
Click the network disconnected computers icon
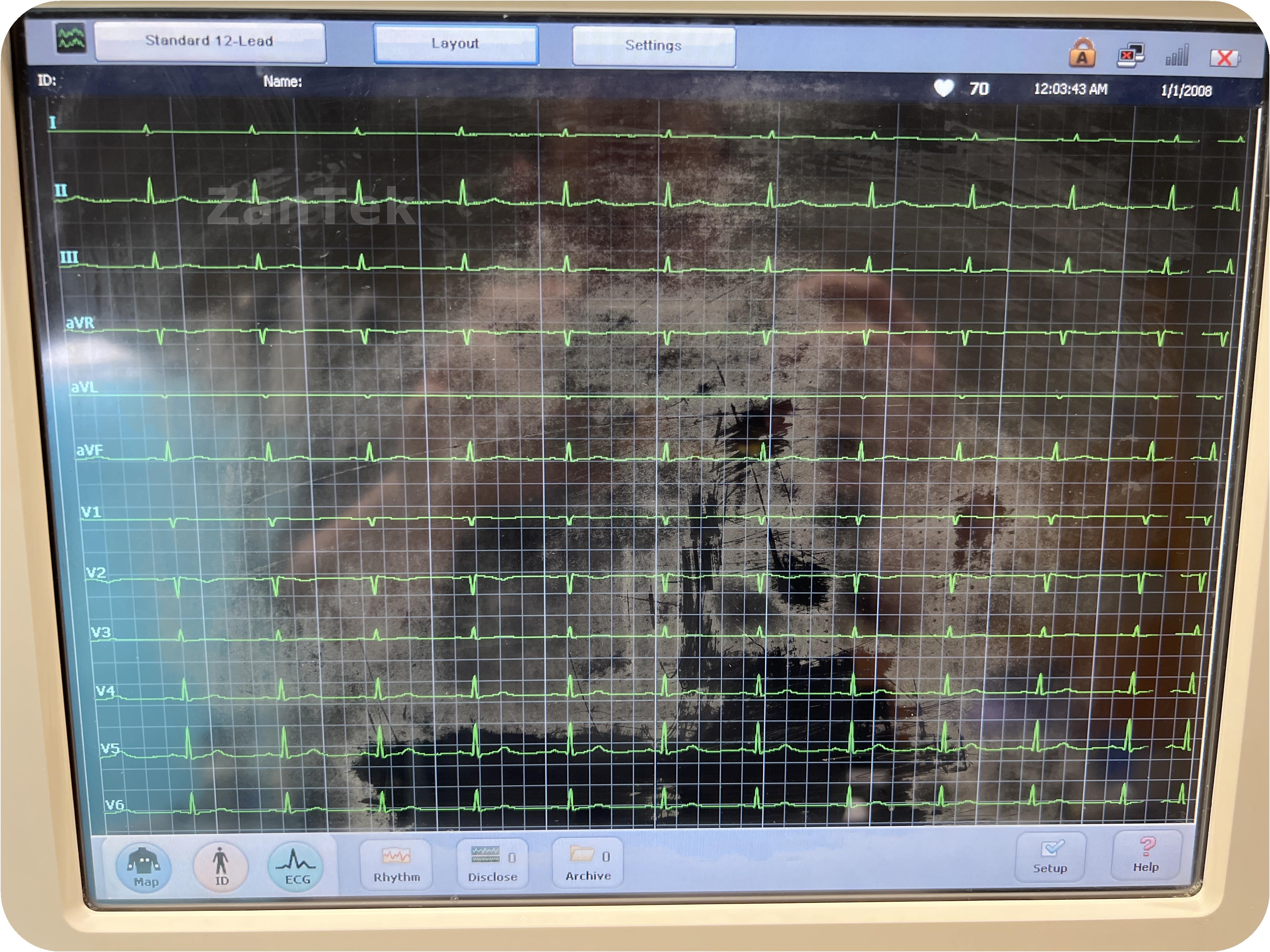pyautogui.click(x=1130, y=56)
